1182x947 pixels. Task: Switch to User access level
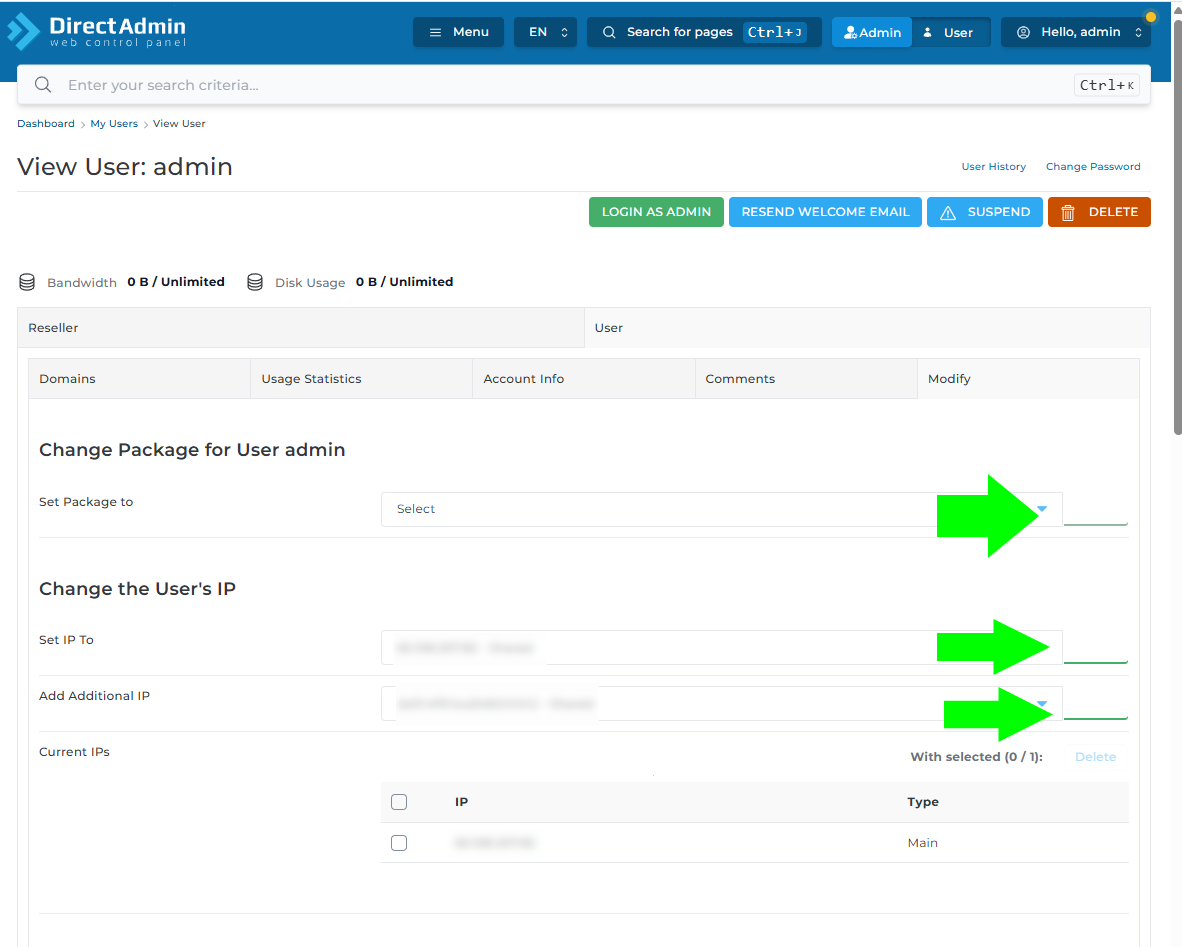coord(951,32)
